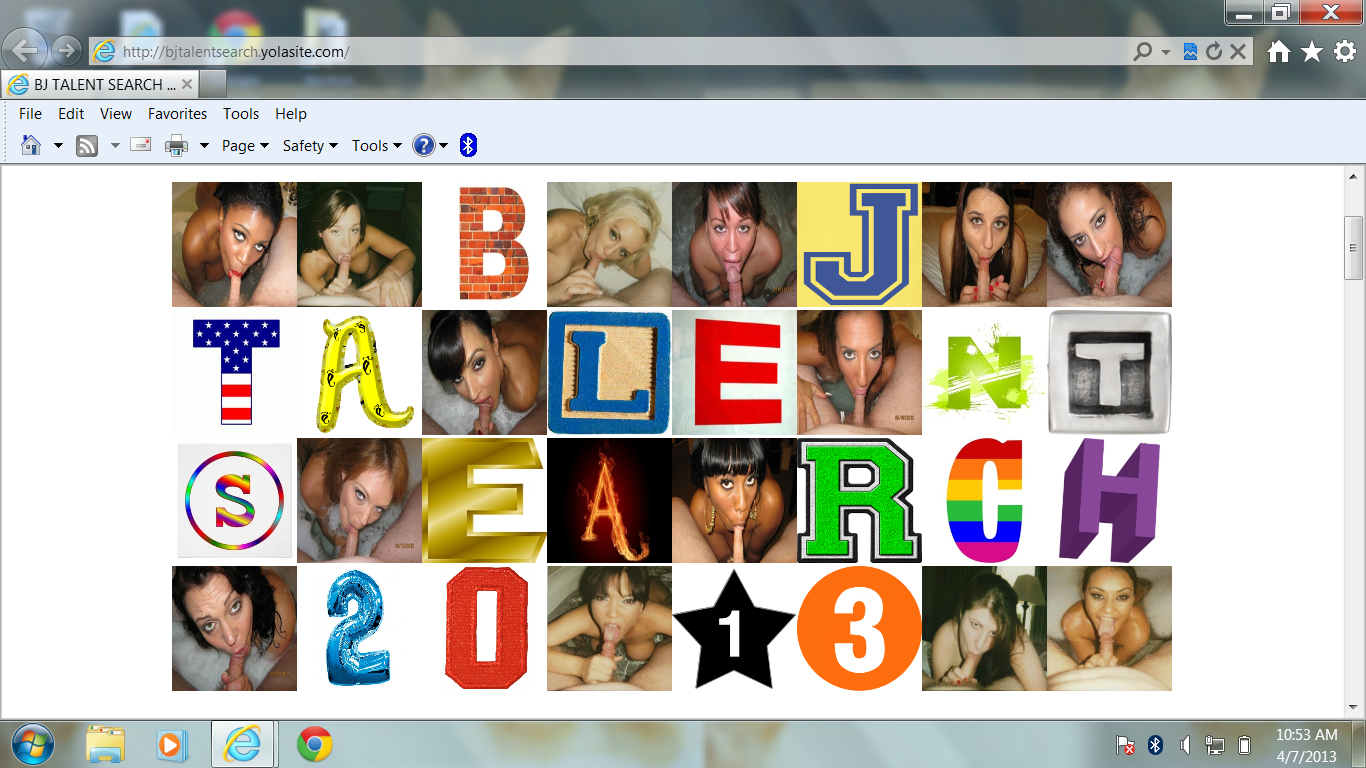1366x768 pixels.
Task: Click the address bar URL field
Action: (x=600, y=52)
